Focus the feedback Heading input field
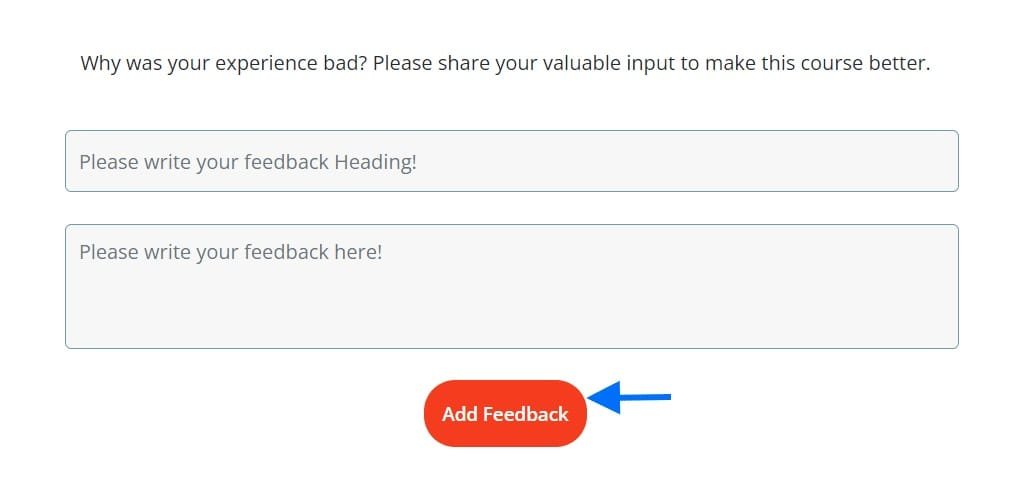Viewport: 1023px width, 484px height. (x=512, y=161)
